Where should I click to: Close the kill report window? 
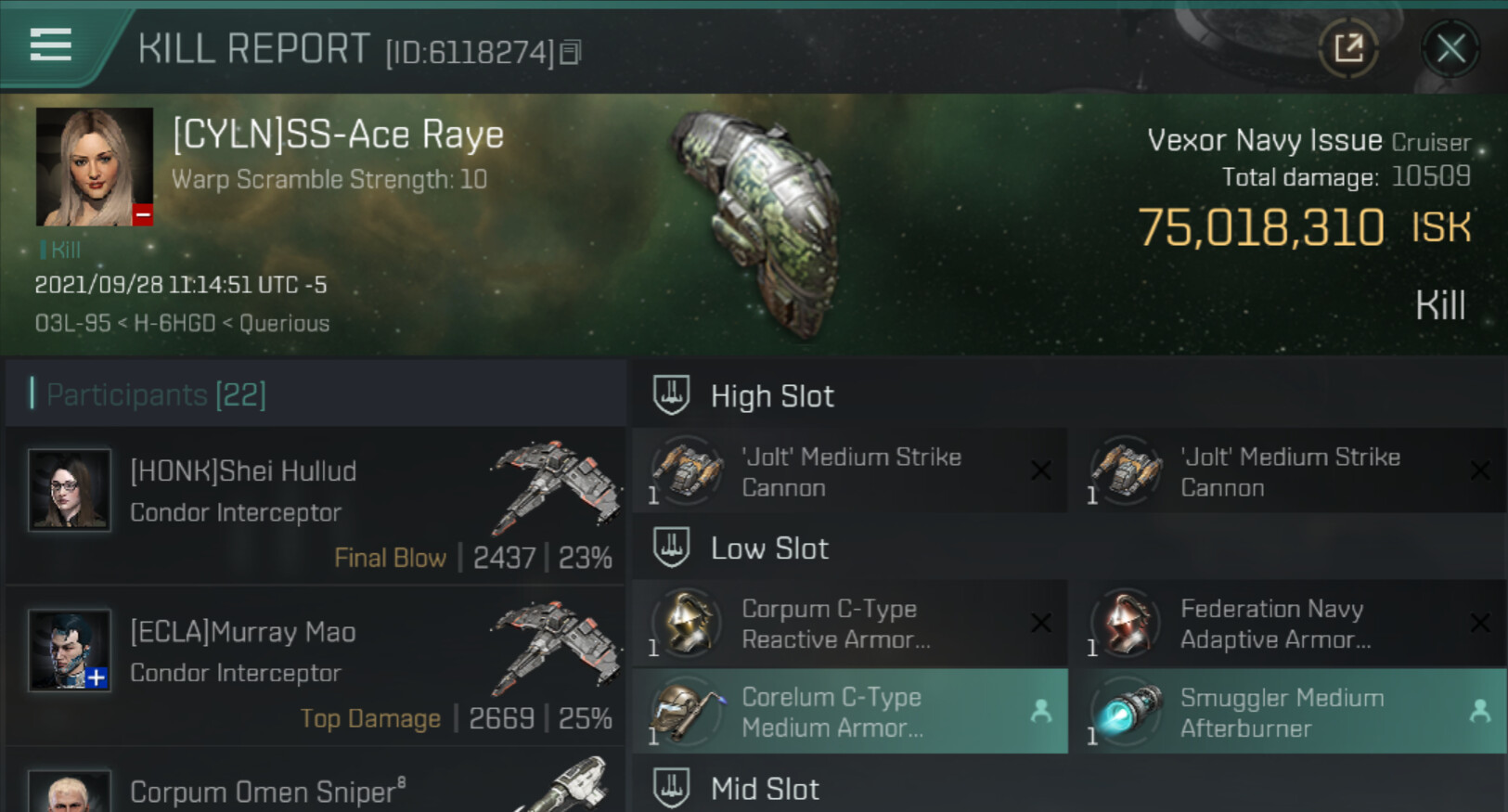[x=1450, y=48]
